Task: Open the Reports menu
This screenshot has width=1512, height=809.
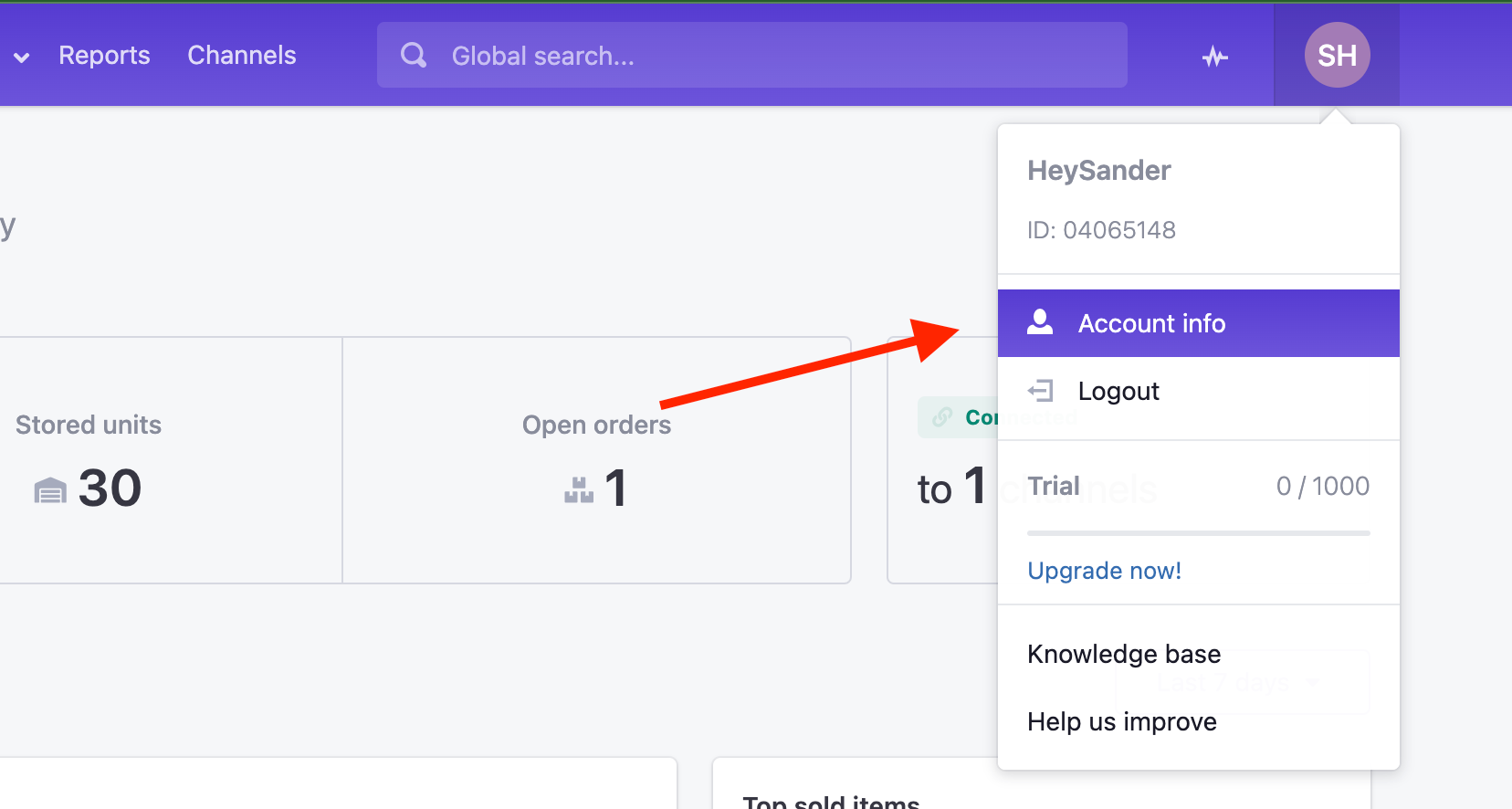Action: (104, 56)
